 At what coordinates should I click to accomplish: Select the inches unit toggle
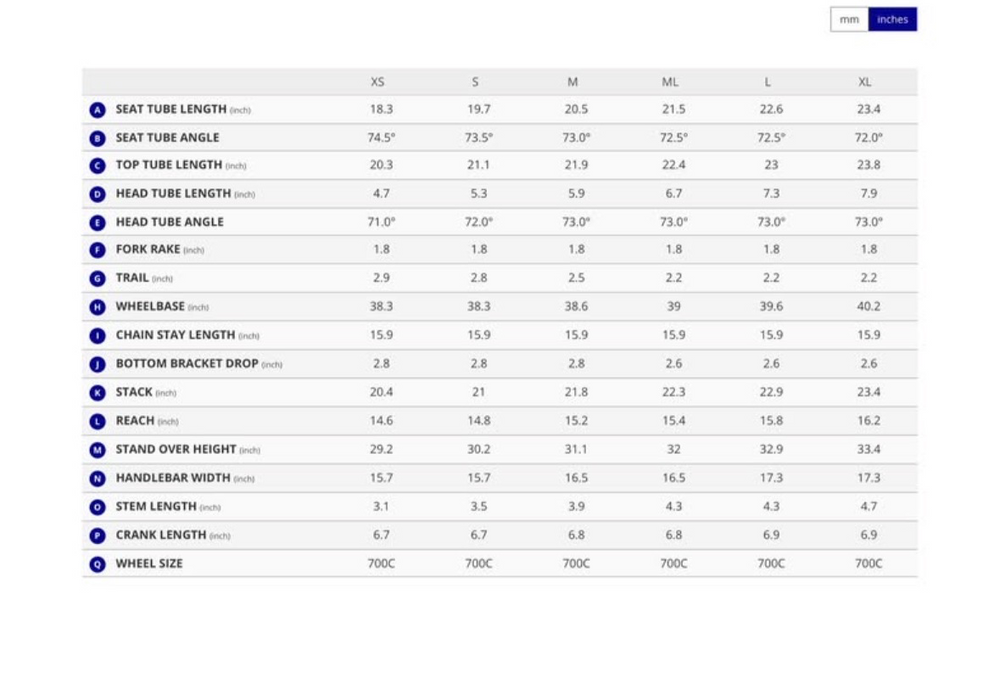pos(892,19)
